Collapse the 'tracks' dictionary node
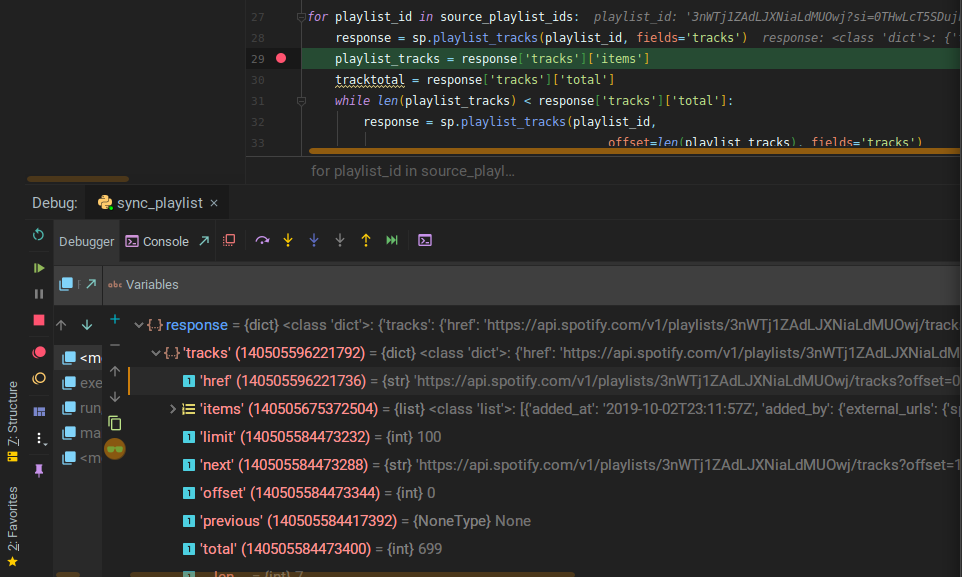The width and height of the screenshot is (962, 577). tap(156, 353)
